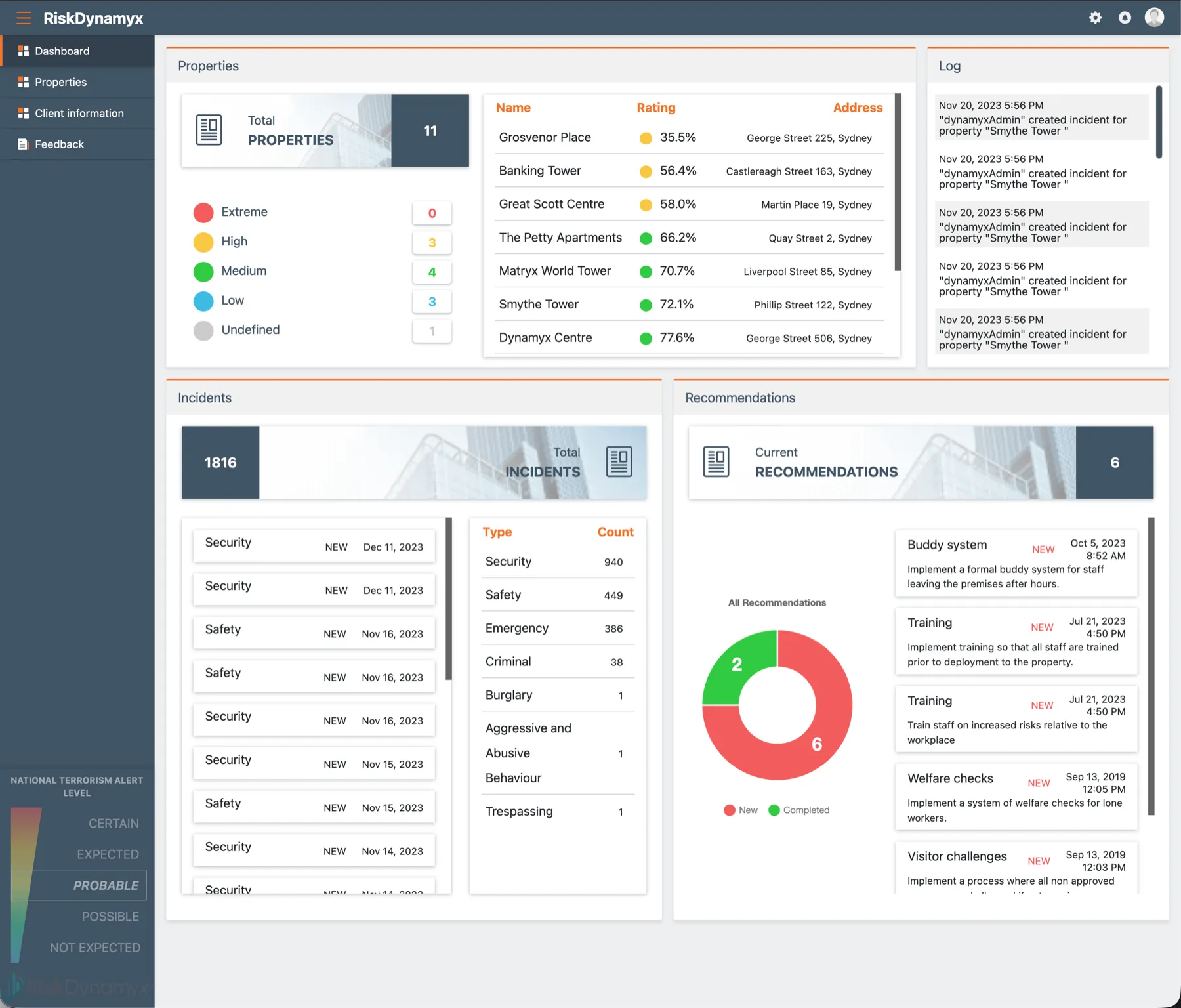Click the Log panel scrollbar
The width and height of the screenshot is (1181, 1008).
1159,122
